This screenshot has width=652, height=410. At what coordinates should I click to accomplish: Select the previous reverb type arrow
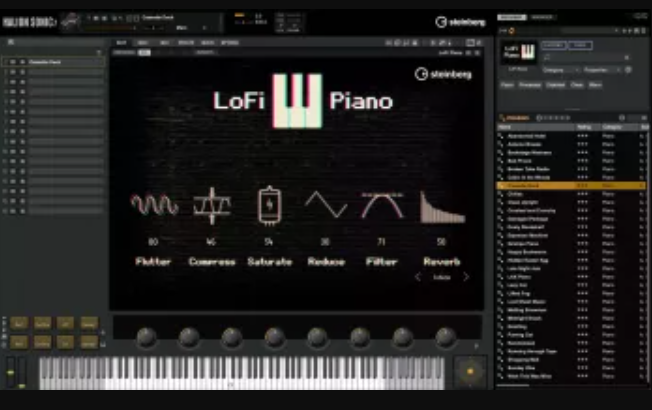coord(418,277)
